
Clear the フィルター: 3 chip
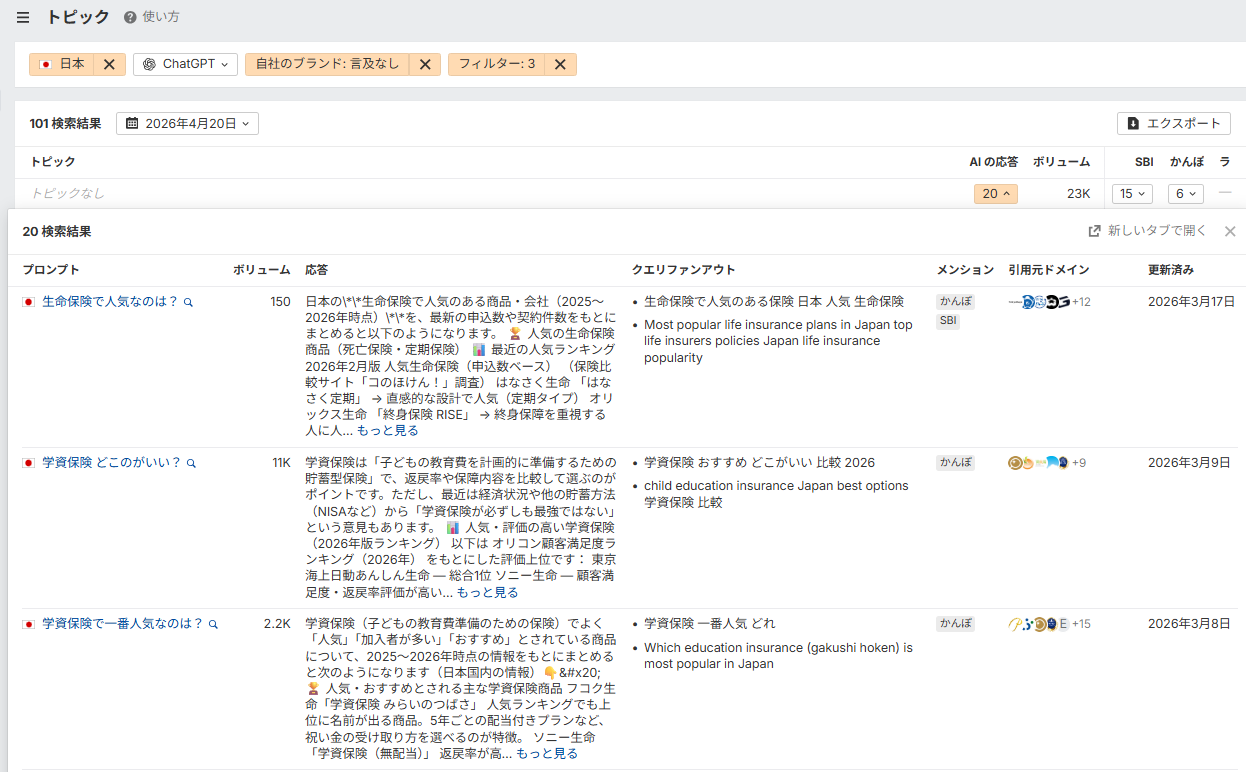(560, 64)
